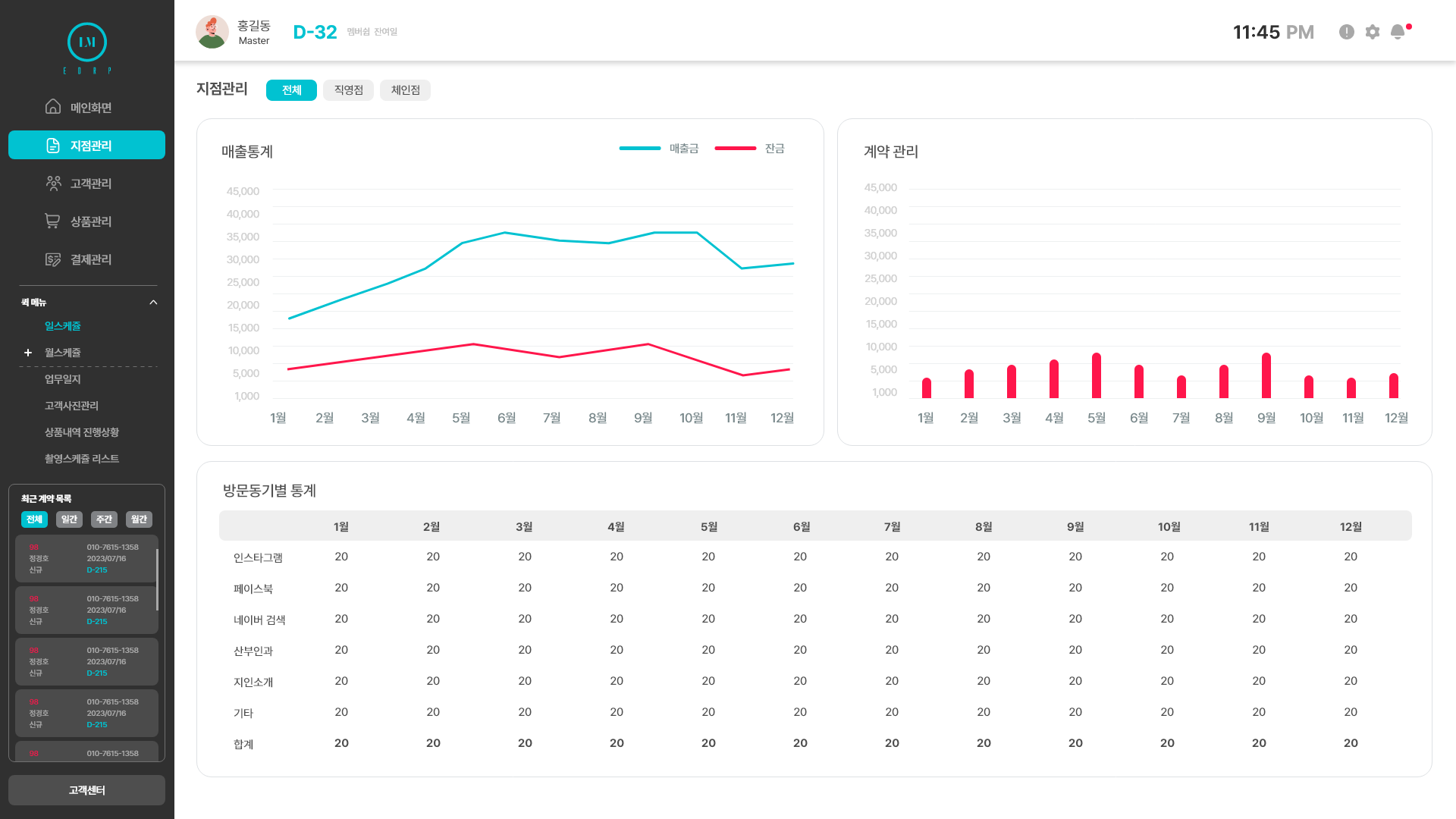This screenshot has height=819, width=1456.
Task: Click the document icon in 지점관리
Action: click(x=53, y=146)
